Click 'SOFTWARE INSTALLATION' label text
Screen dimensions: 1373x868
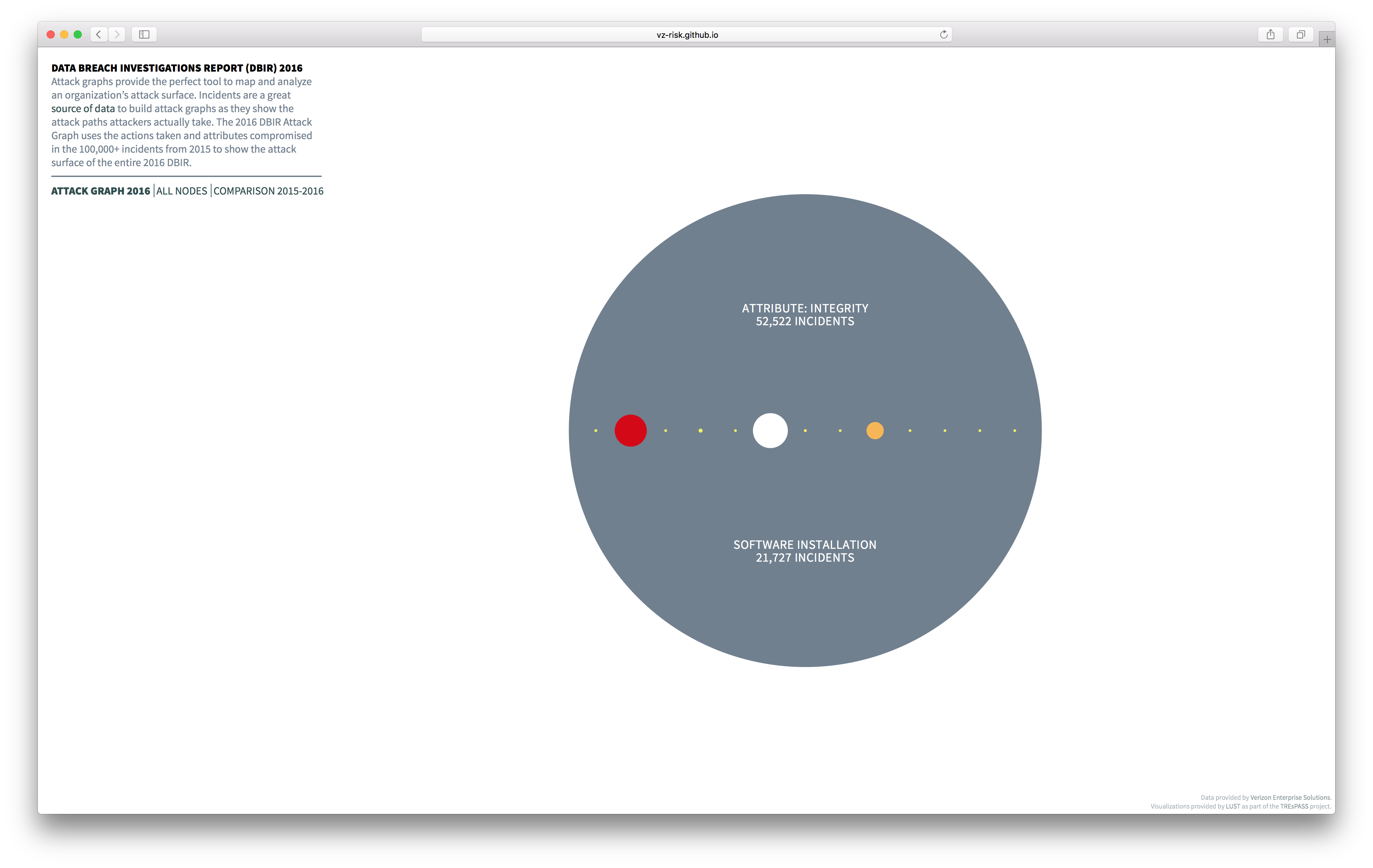(805, 545)
